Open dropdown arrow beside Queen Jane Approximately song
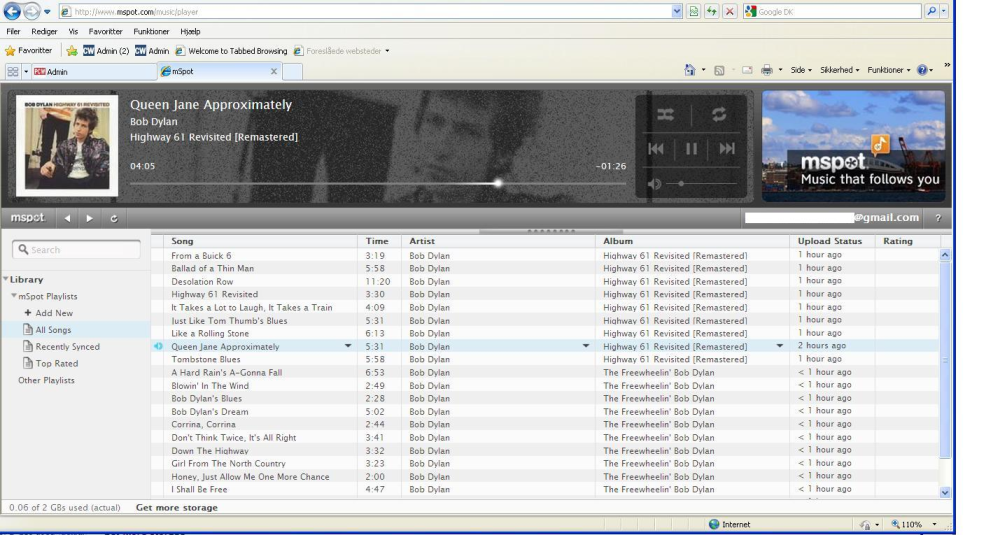 (348, 346)
